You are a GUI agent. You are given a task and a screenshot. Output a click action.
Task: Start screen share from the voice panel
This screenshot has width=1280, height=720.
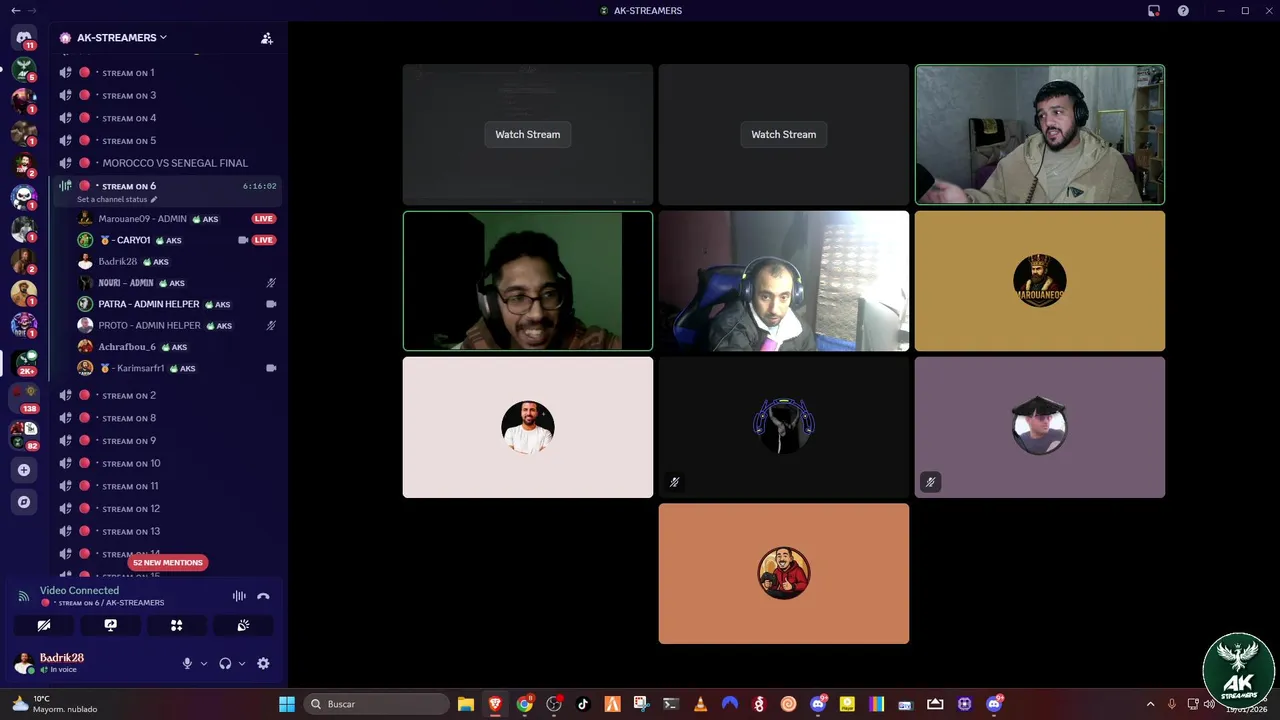pyautogui.click(x=110, y=625)
